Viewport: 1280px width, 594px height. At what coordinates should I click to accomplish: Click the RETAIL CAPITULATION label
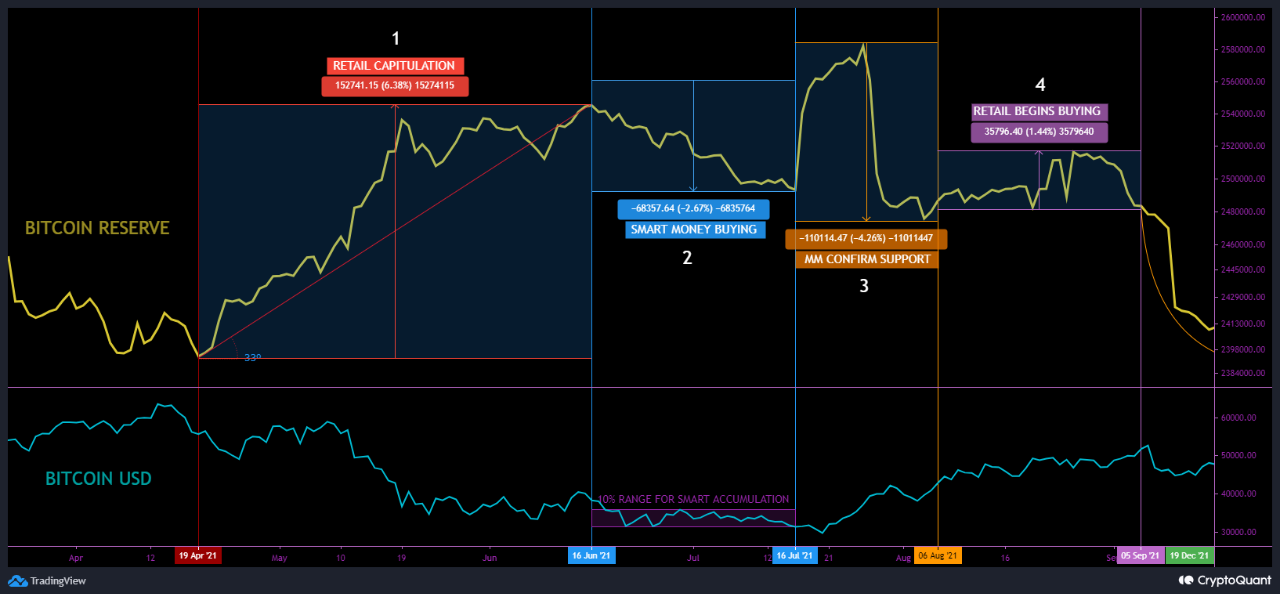395,65
